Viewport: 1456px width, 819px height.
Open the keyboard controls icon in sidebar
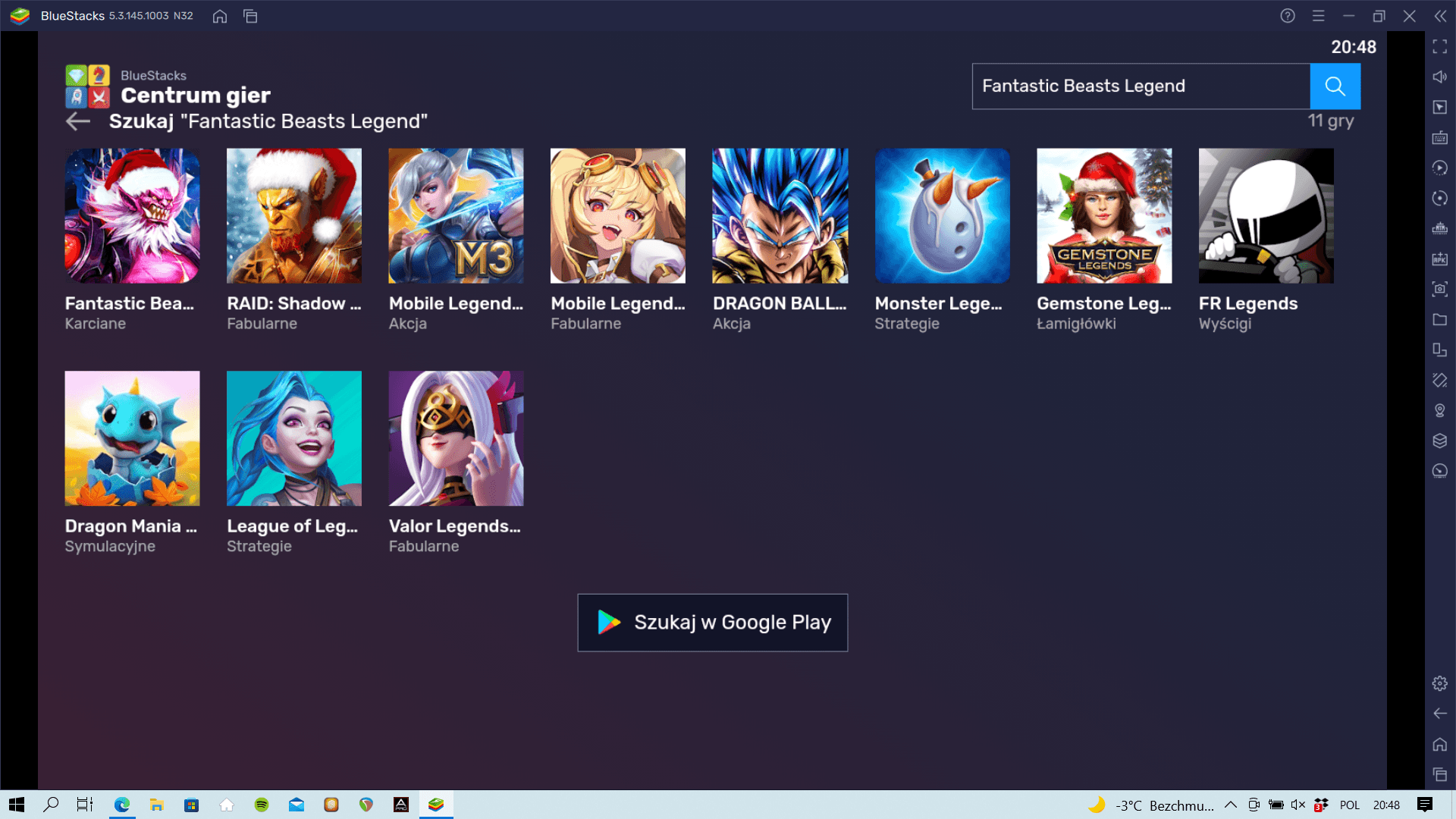(x=1440, y=138)
